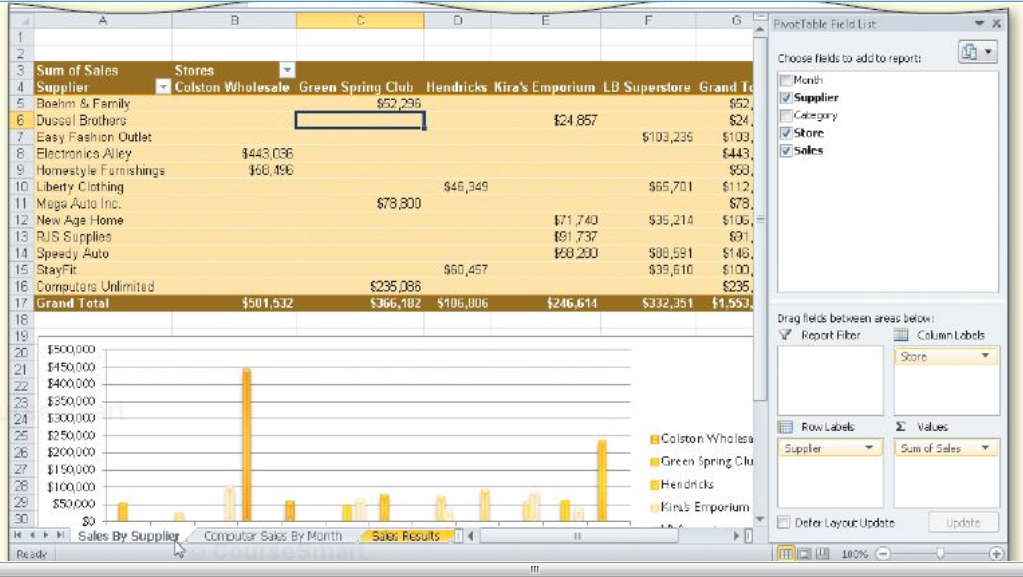Go to the first sheet tab arrow
Viewport: 1023px width, 577px height.
point(18,535)
